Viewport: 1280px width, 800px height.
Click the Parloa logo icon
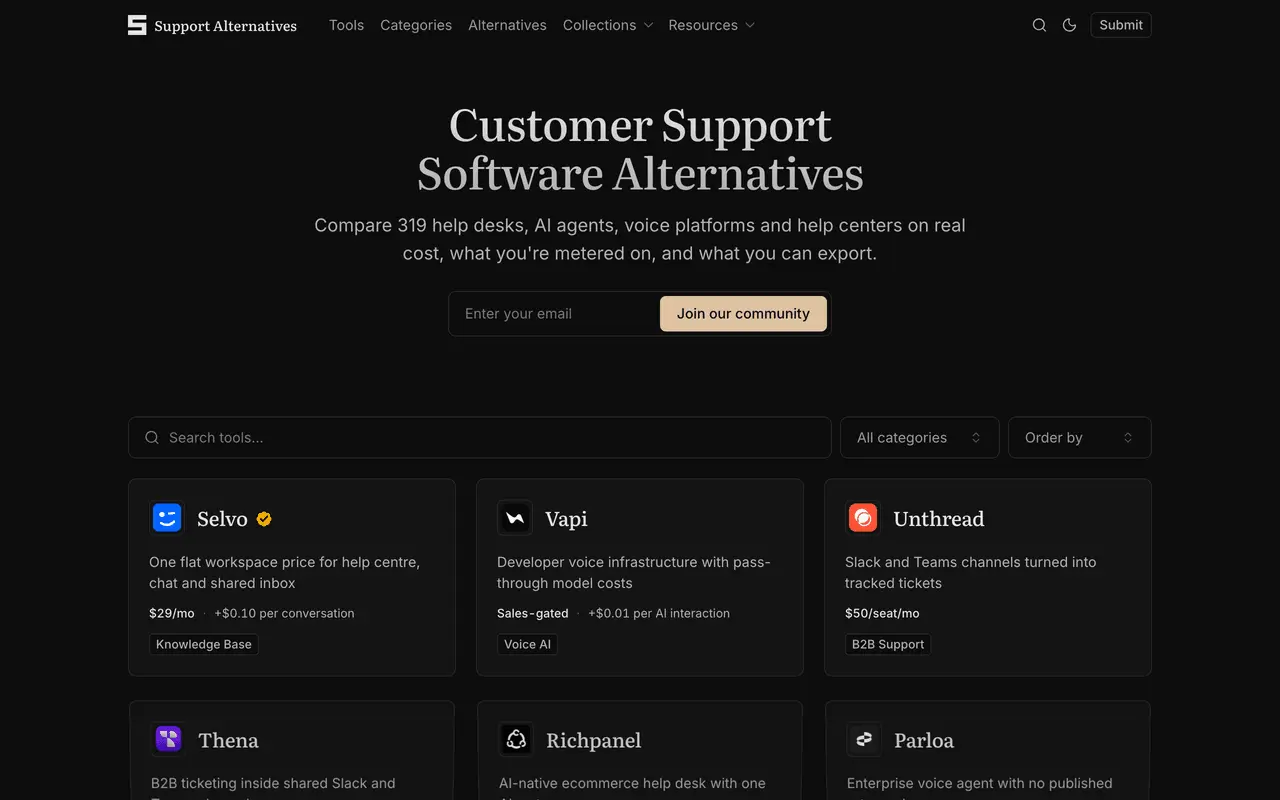coord(864,740)
